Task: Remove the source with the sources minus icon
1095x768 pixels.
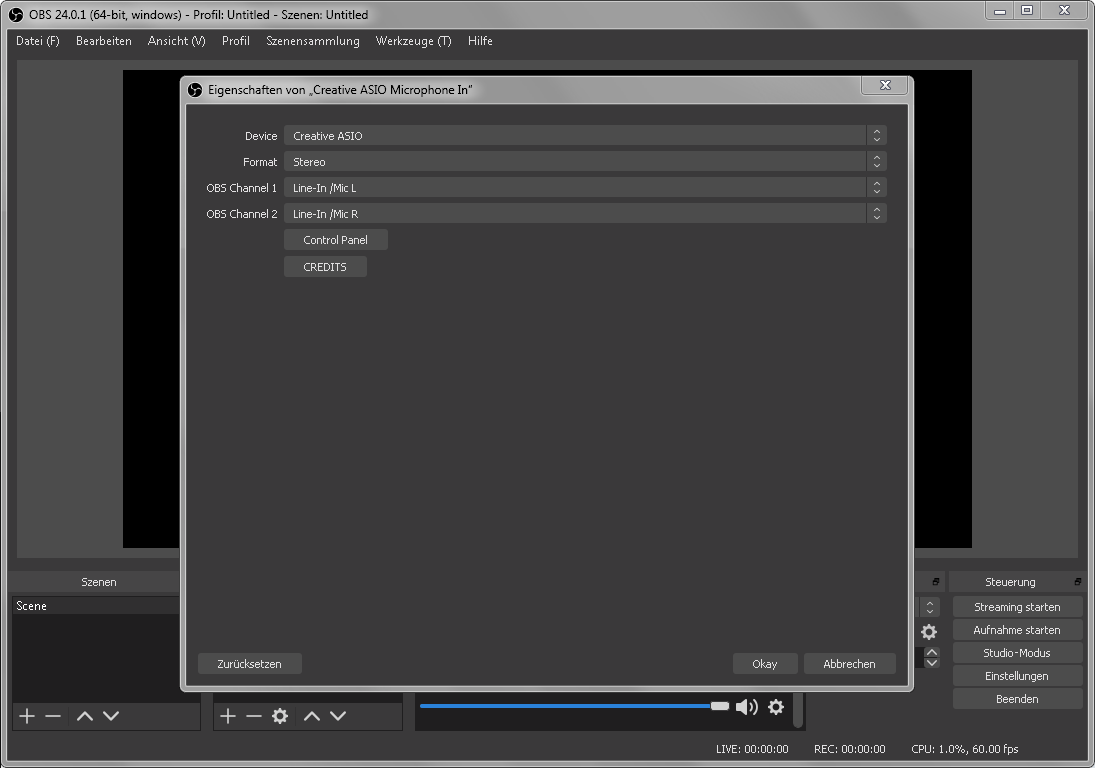Action: (253, 716)
